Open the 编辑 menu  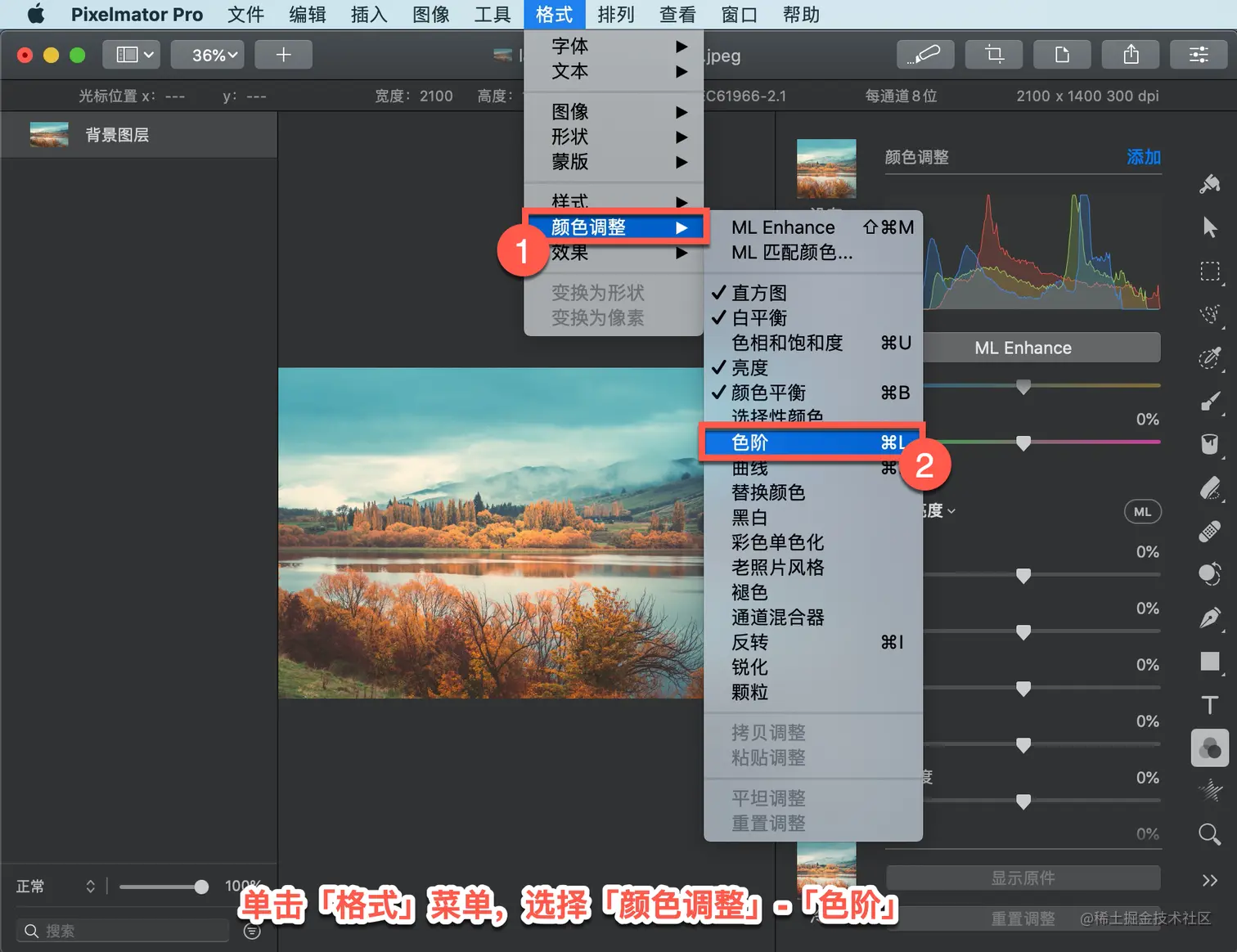[x=308, y=14]
